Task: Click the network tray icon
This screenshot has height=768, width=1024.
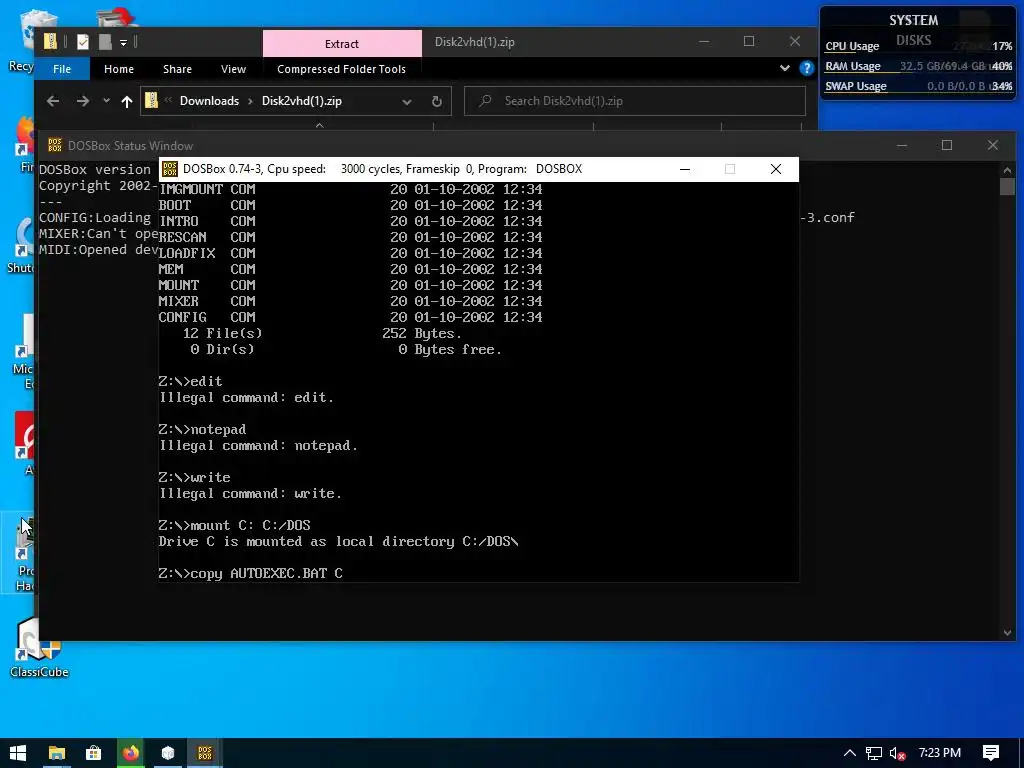Action: [x=874, y=754]
